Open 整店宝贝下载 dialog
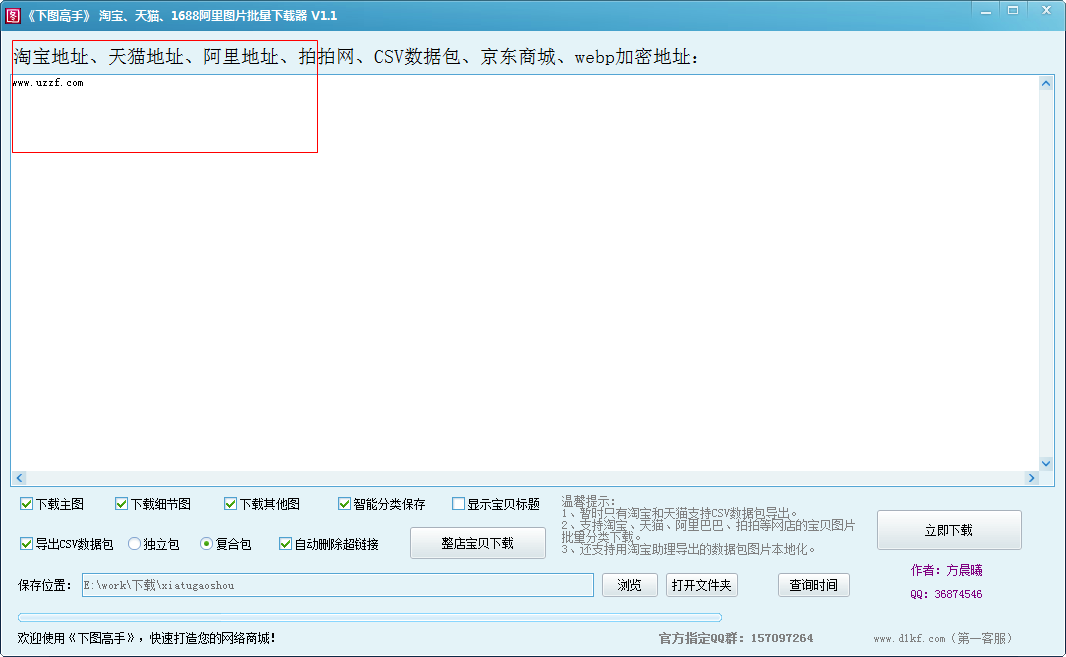This screenshot has width=1066, height=657. 477,543
